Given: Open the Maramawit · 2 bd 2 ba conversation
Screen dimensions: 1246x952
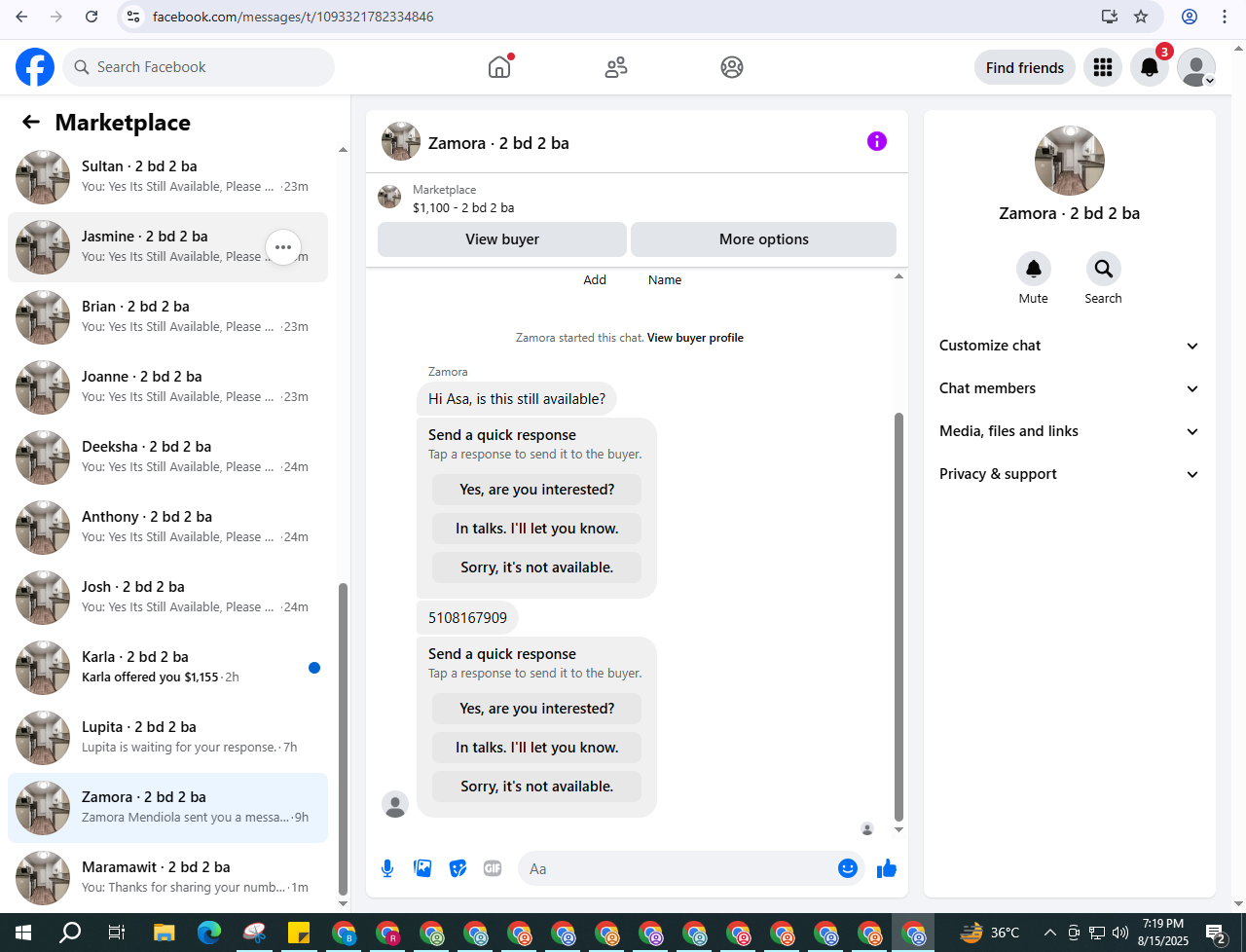Looking at the screenshot, I should point(167,878).
